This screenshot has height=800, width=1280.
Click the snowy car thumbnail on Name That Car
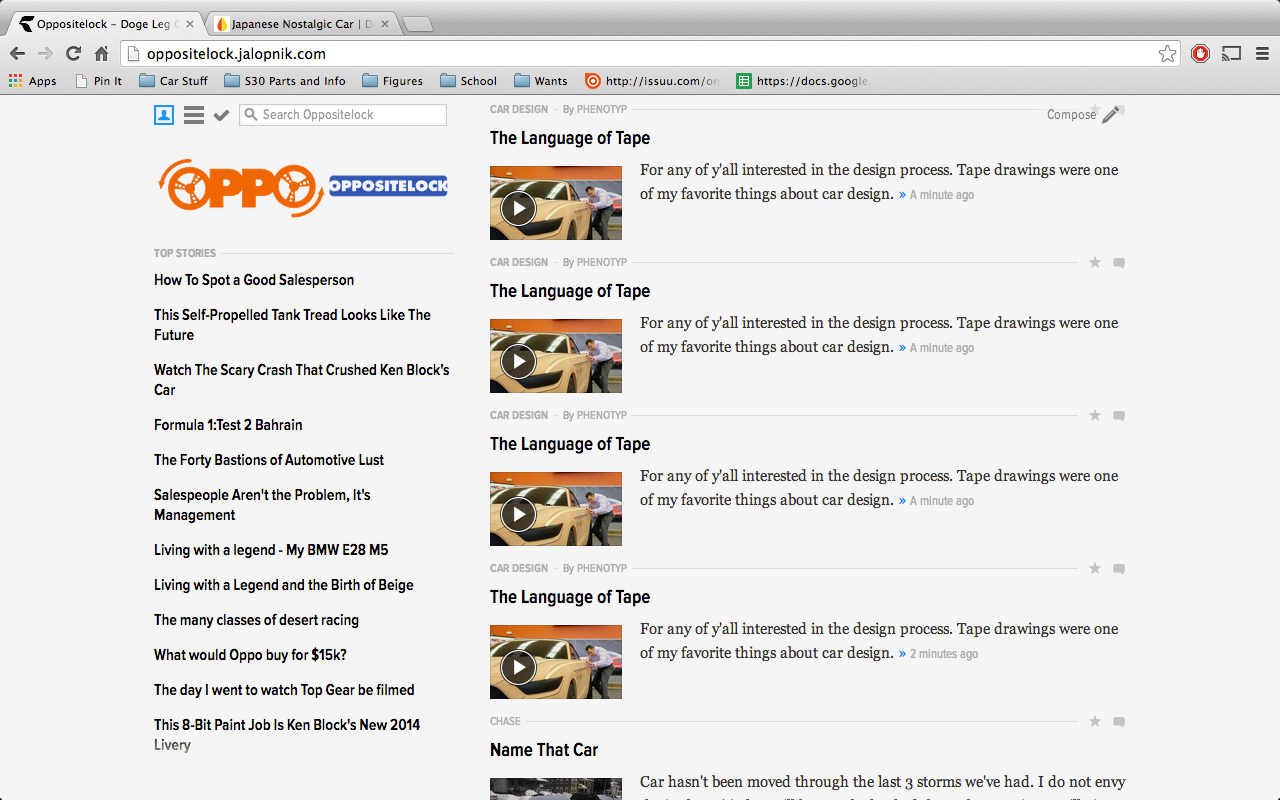556,789
